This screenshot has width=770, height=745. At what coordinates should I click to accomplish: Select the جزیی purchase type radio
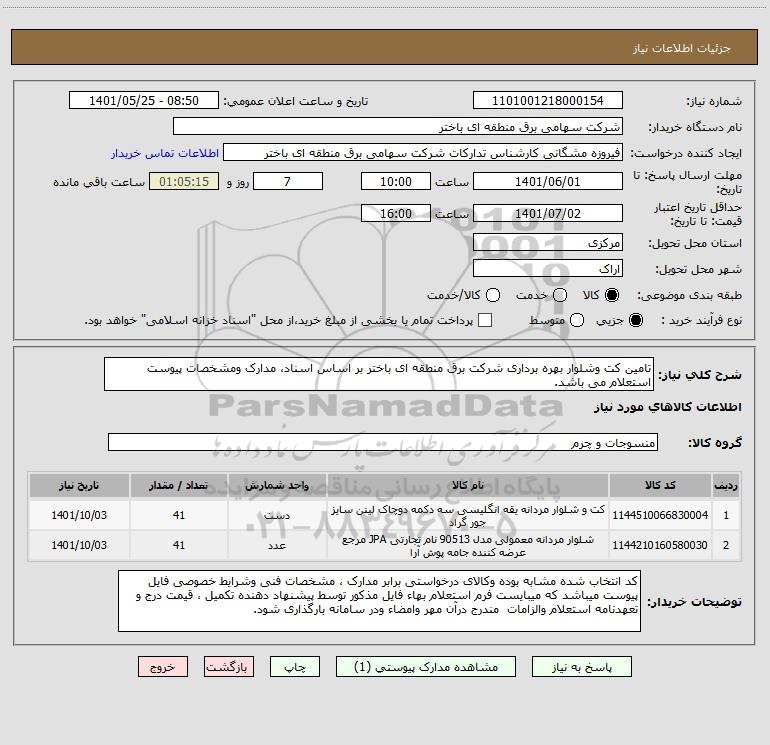pos(635,320)
